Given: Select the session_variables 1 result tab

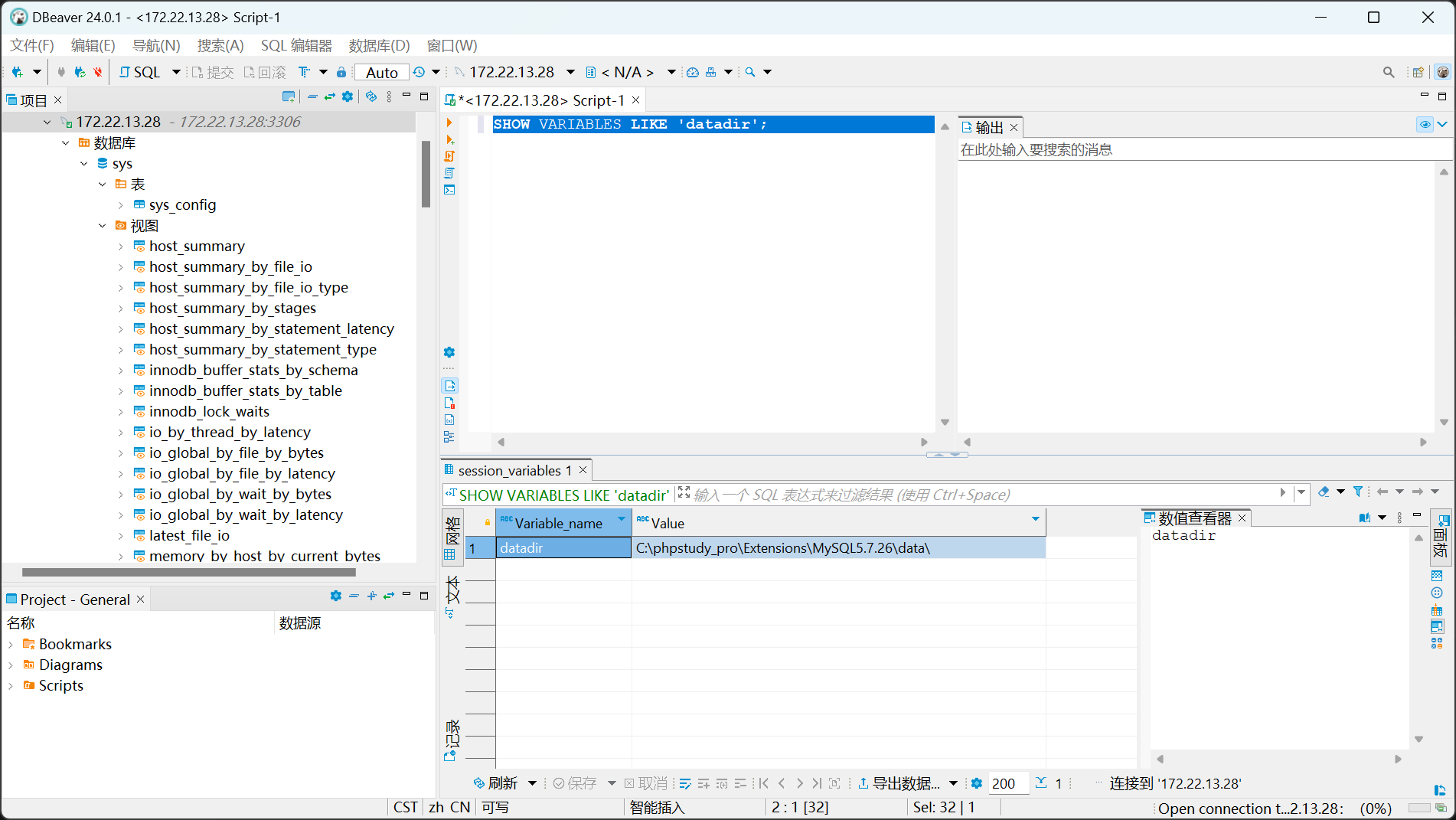Looking at the screenshot, I should [x=514, y=470].
